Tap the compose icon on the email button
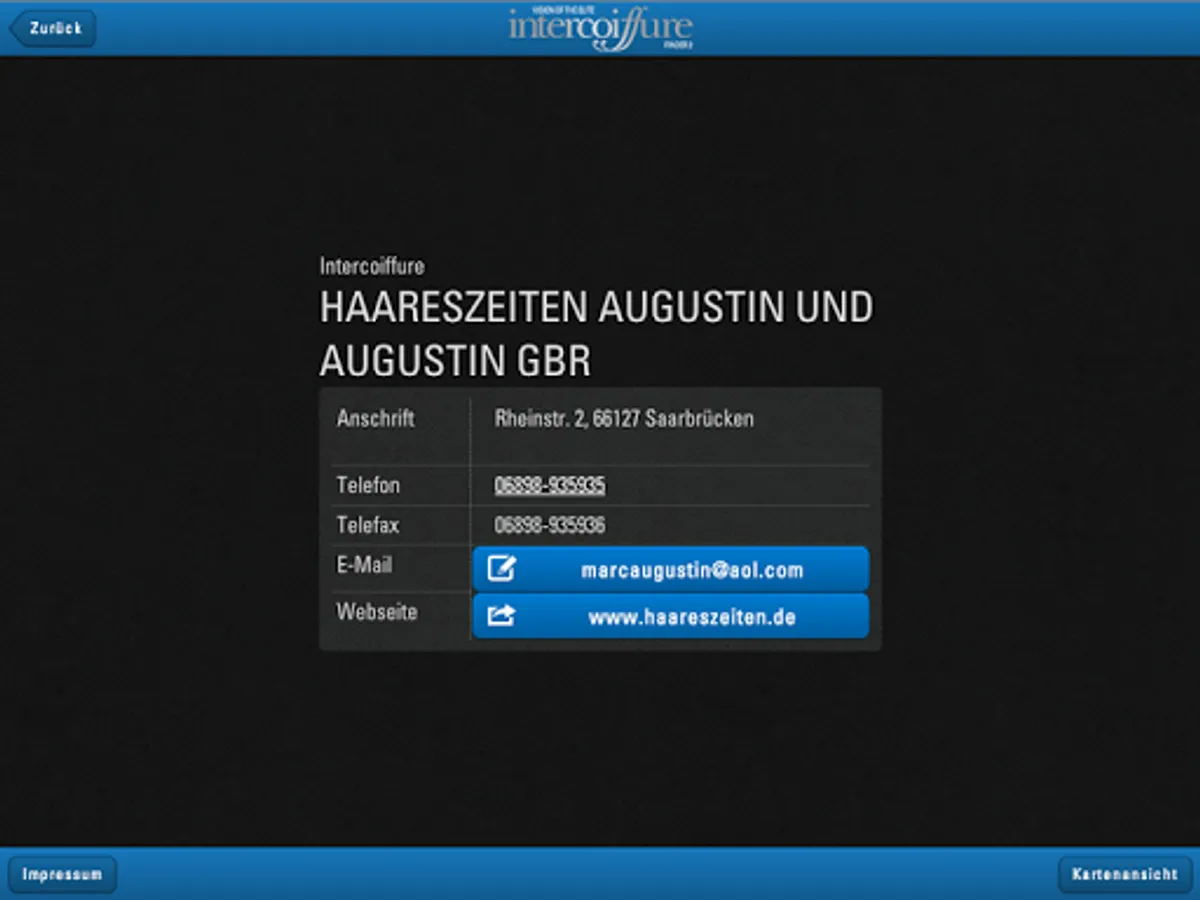This screenshot has width=1200, height=900. pos(501,569)
